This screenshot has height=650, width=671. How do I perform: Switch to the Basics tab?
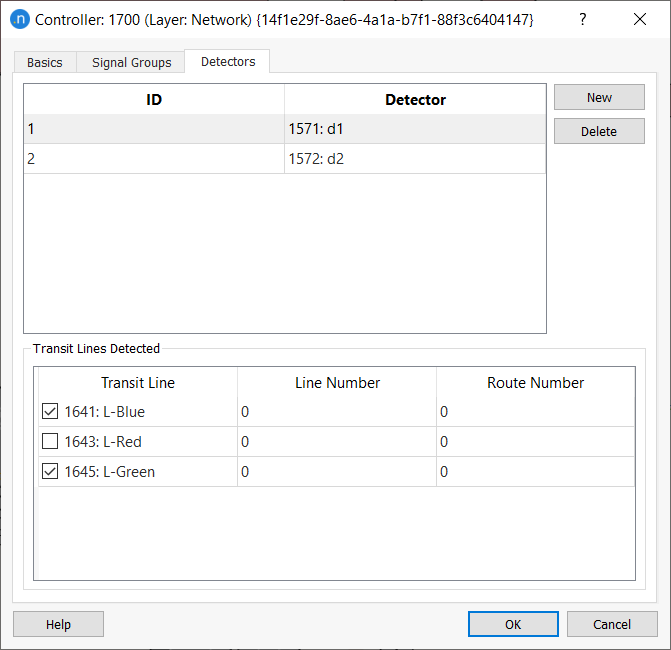coord(44,62)
